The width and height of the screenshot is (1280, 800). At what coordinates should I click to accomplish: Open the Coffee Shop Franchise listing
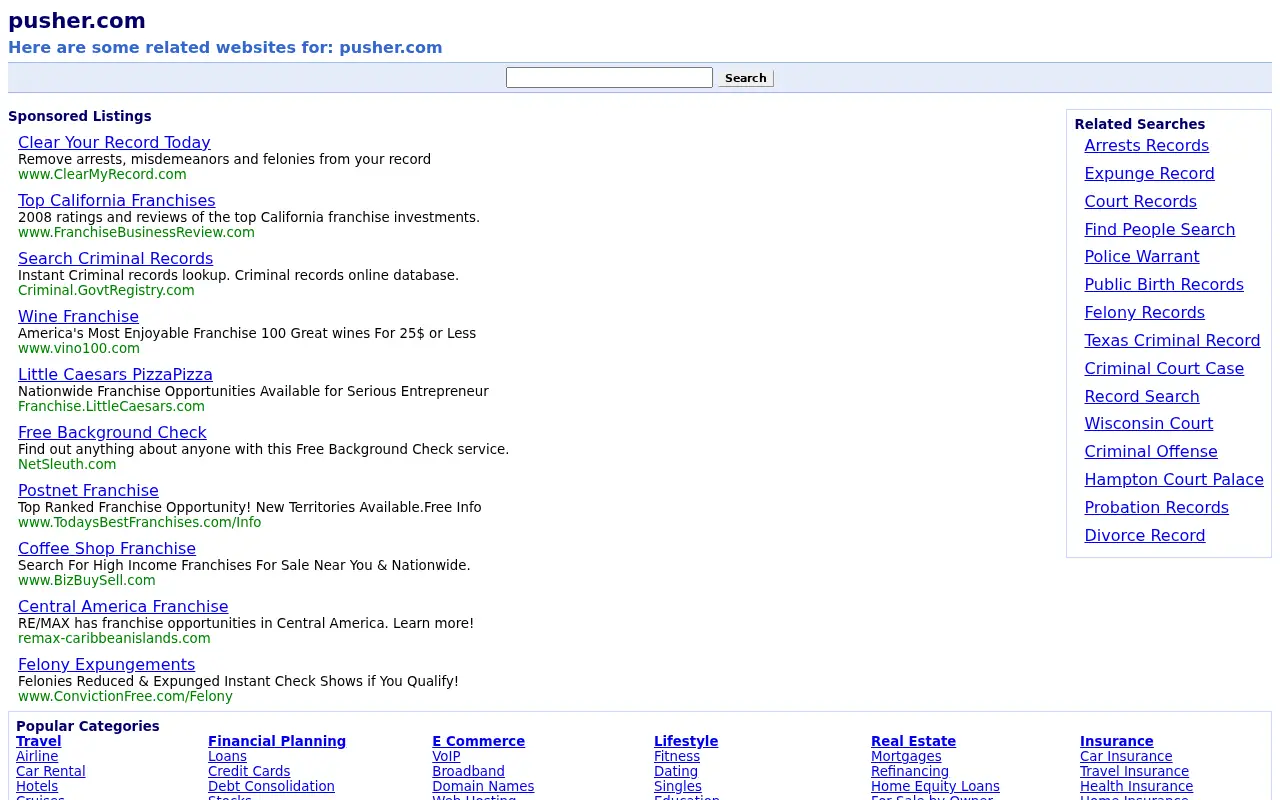(x=107, y=548)
